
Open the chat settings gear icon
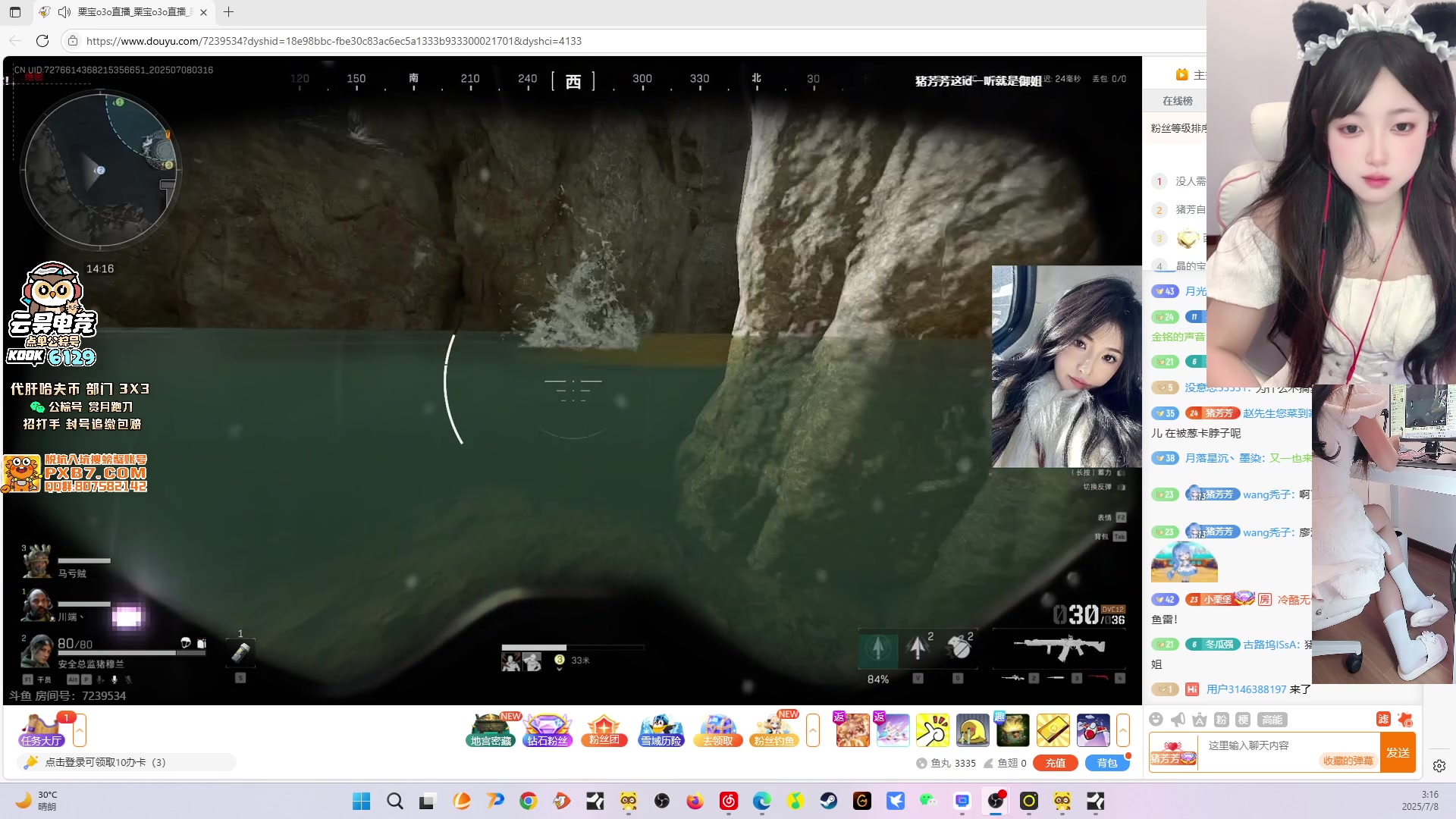tap(1439, 766)
